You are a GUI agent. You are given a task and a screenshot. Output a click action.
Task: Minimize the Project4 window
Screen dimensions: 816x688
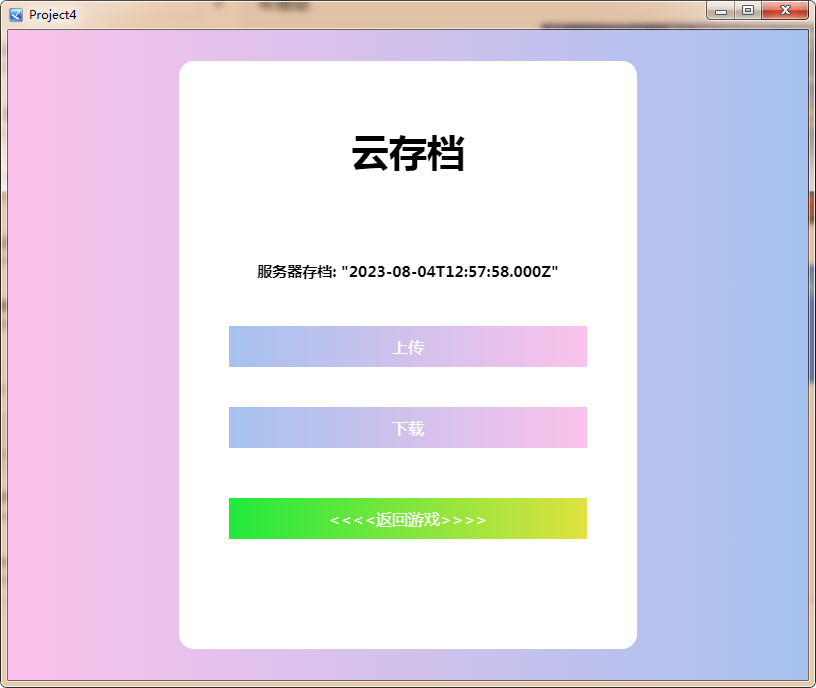tap(721, 10)
